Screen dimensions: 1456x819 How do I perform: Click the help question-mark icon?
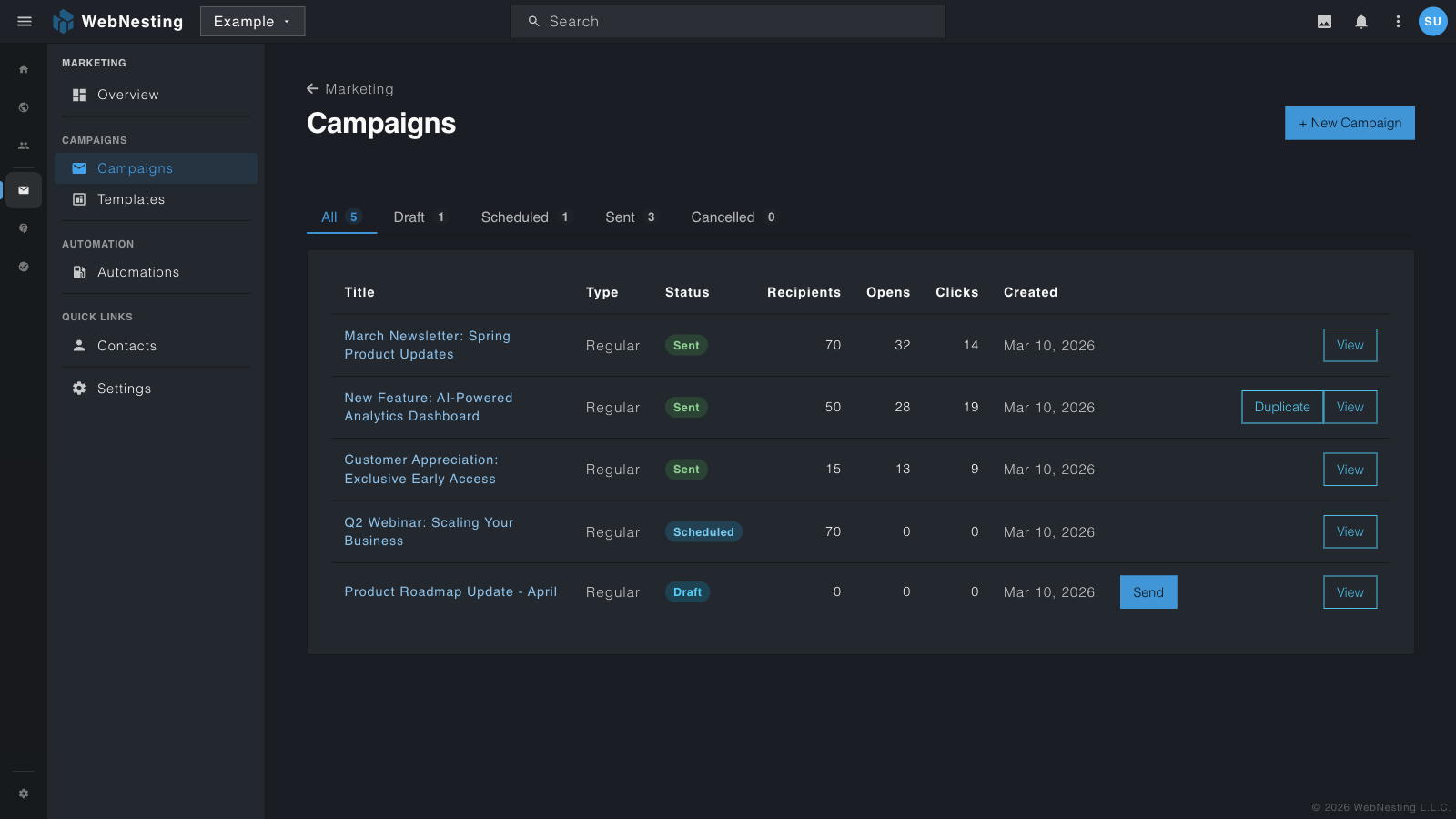coord(24,228)
